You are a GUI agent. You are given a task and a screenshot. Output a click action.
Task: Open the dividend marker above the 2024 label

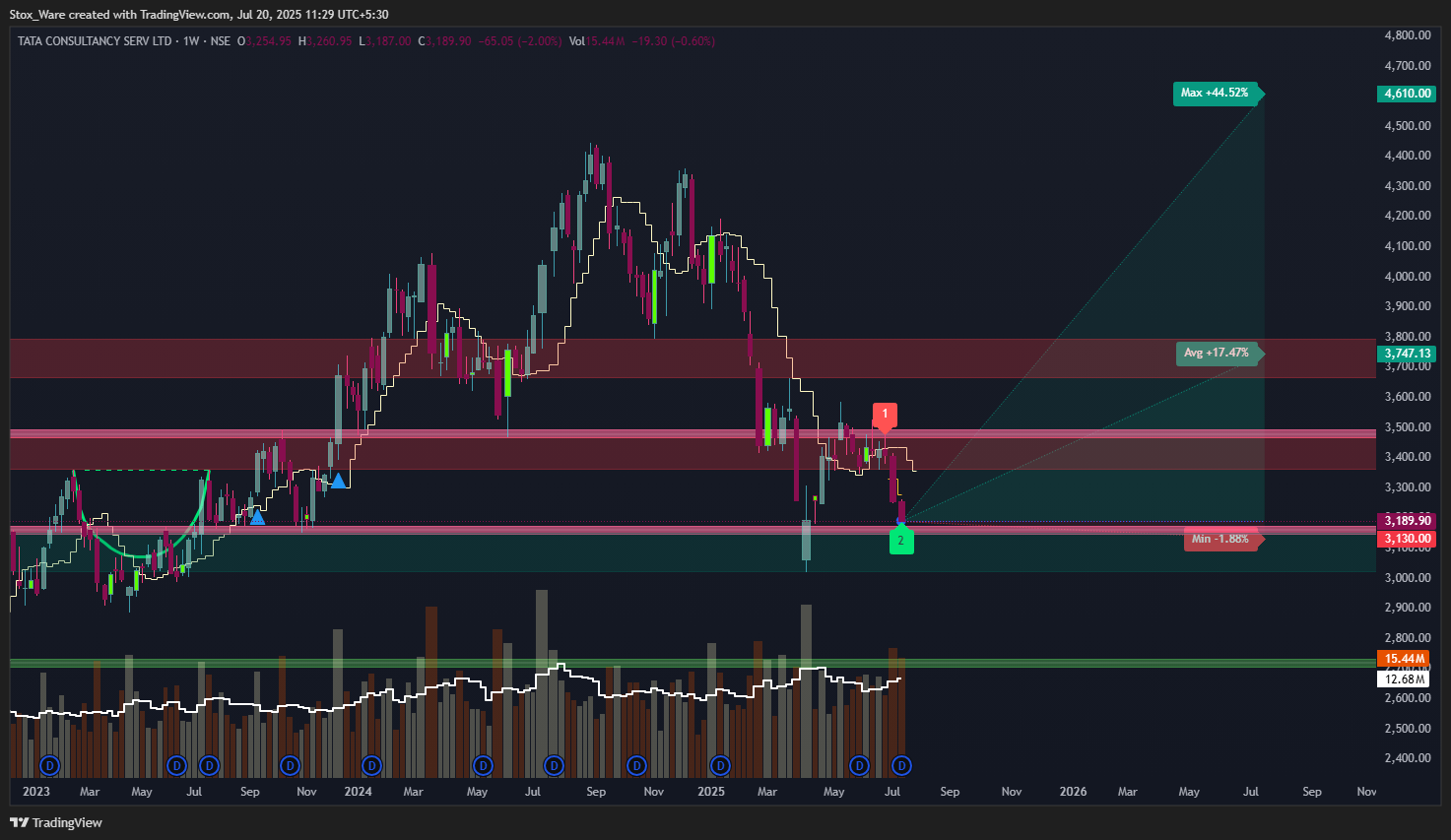[371, 765]
